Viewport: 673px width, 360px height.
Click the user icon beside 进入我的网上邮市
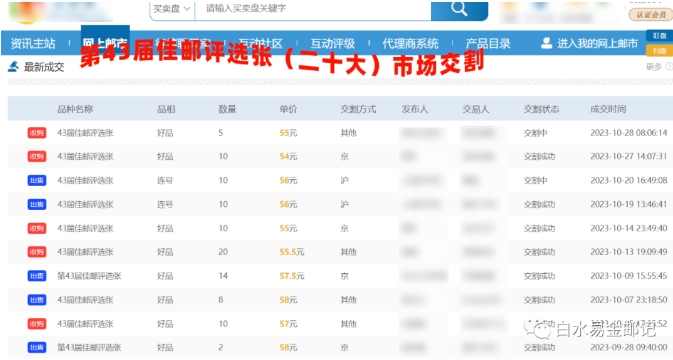pos(546,43)
